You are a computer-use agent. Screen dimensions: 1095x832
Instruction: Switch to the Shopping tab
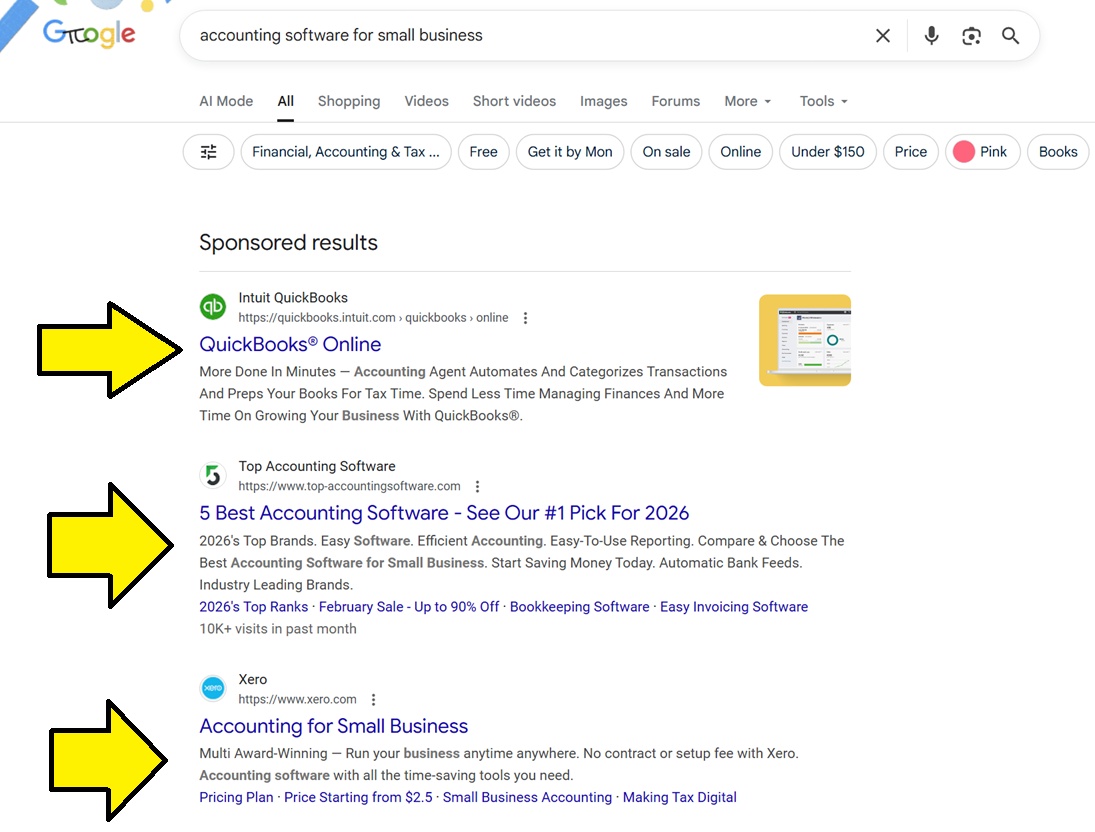point(349,101)
